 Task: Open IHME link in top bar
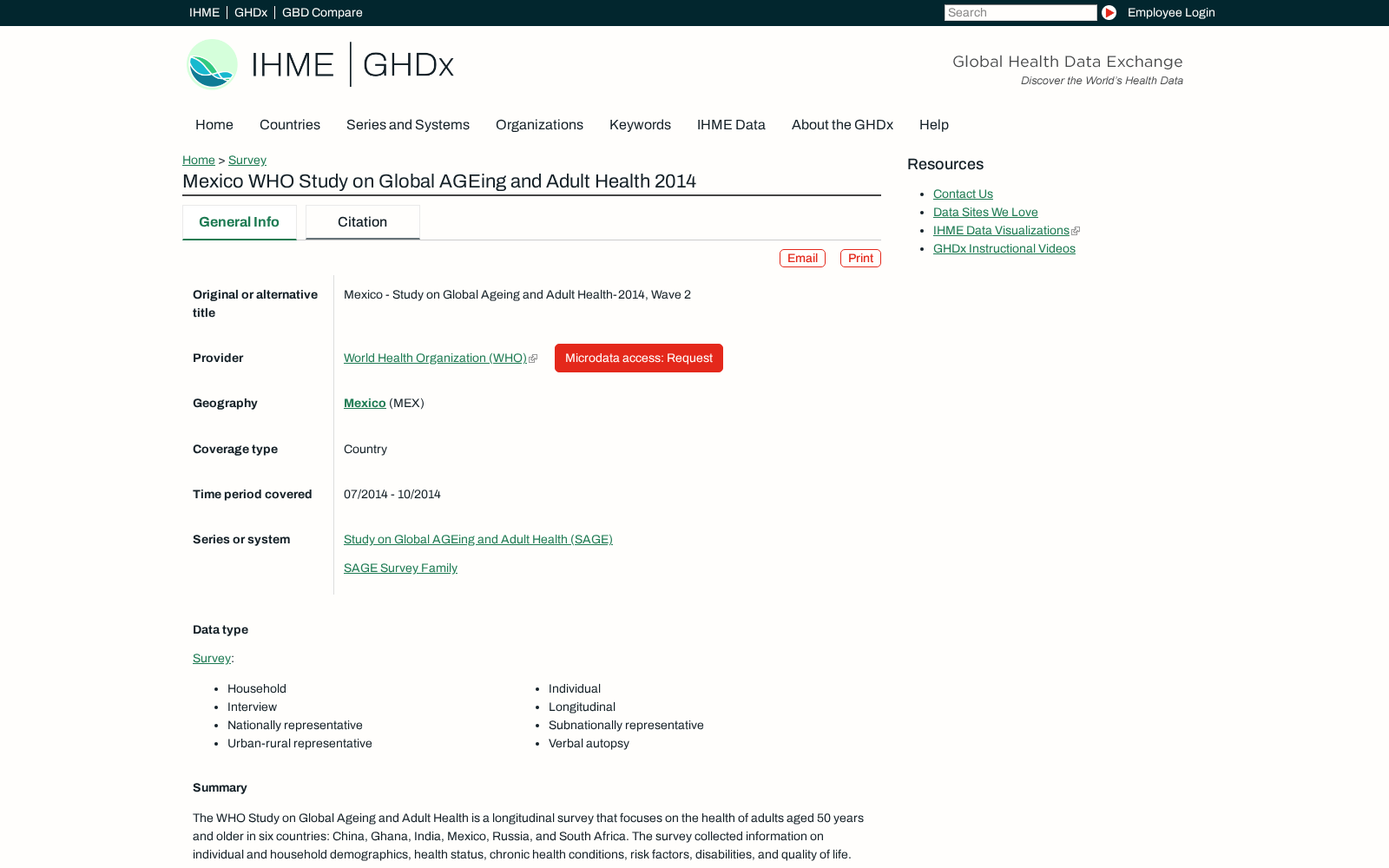tap(204, 12)
